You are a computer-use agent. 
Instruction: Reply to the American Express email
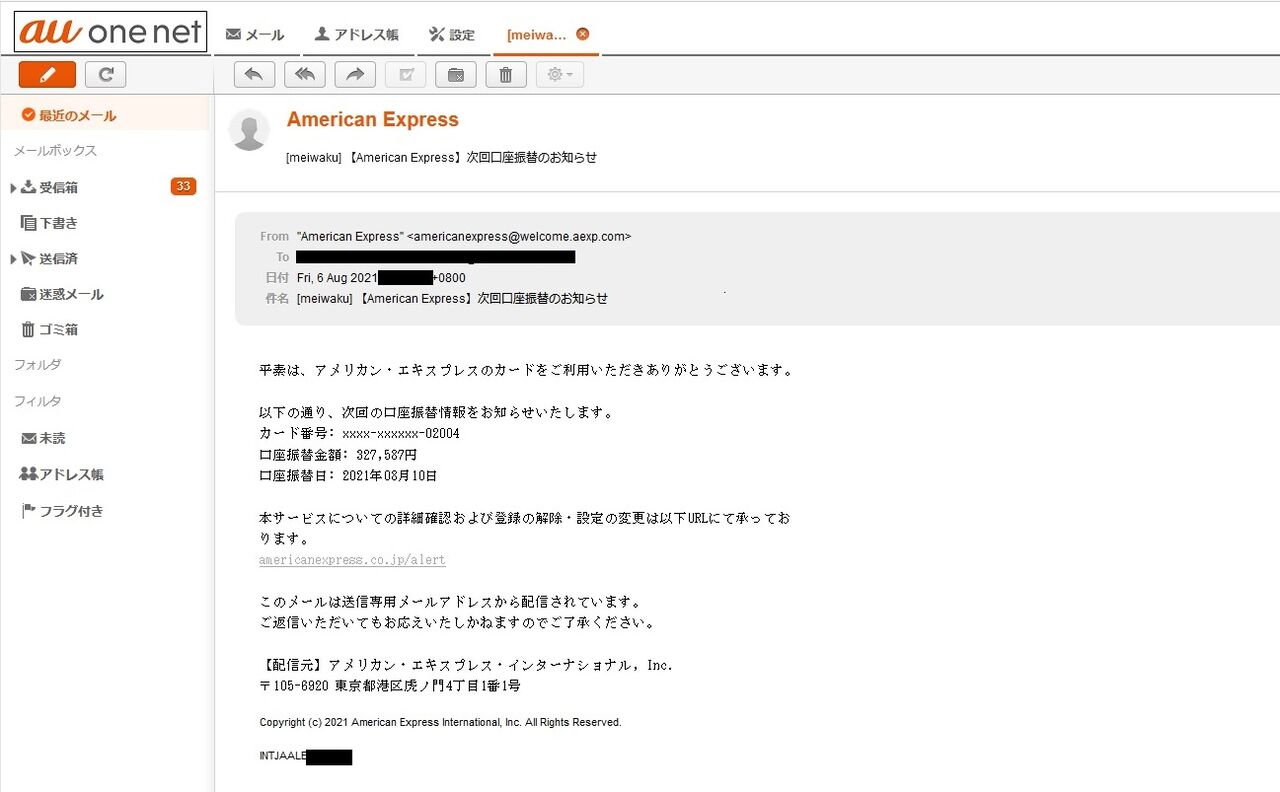coord(254,74)
